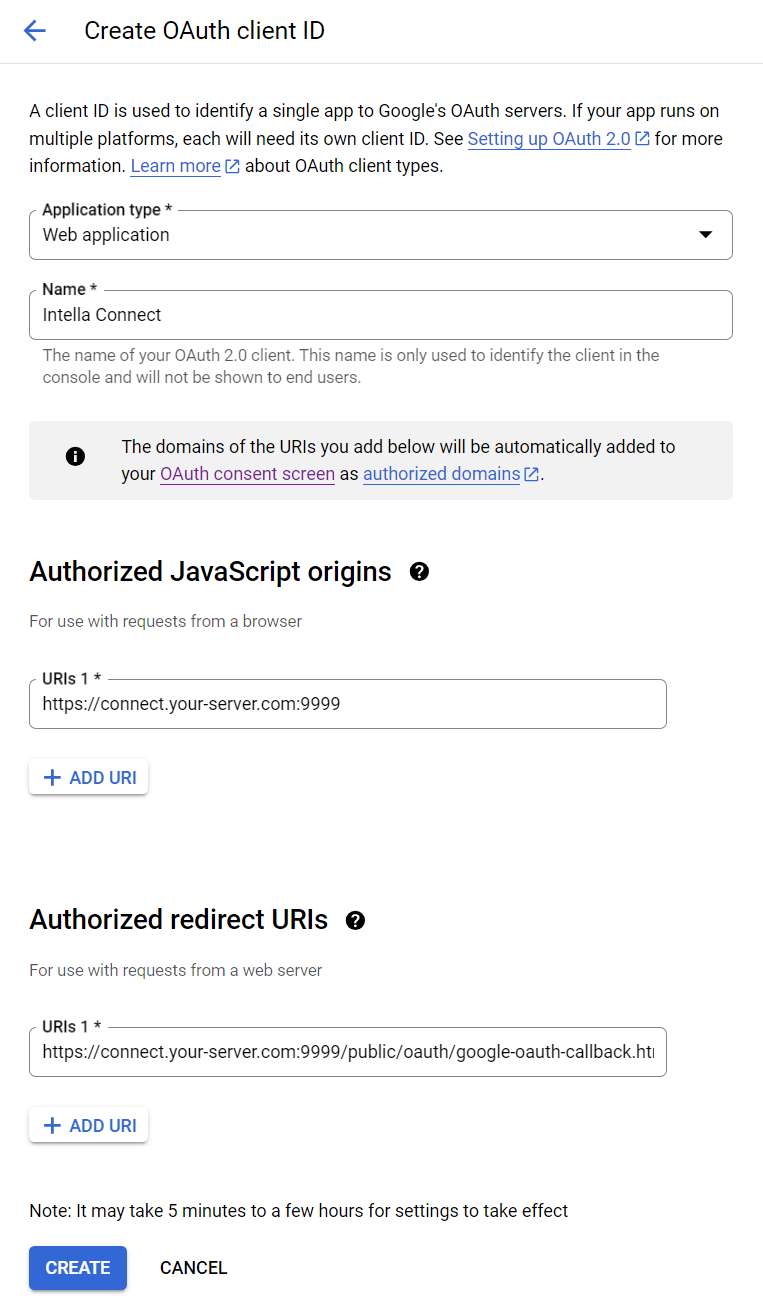Focus the redirect URIs 1 input field
Image resolution: width=763 pixels, height=1316 pixels.
pos(348,1052)
